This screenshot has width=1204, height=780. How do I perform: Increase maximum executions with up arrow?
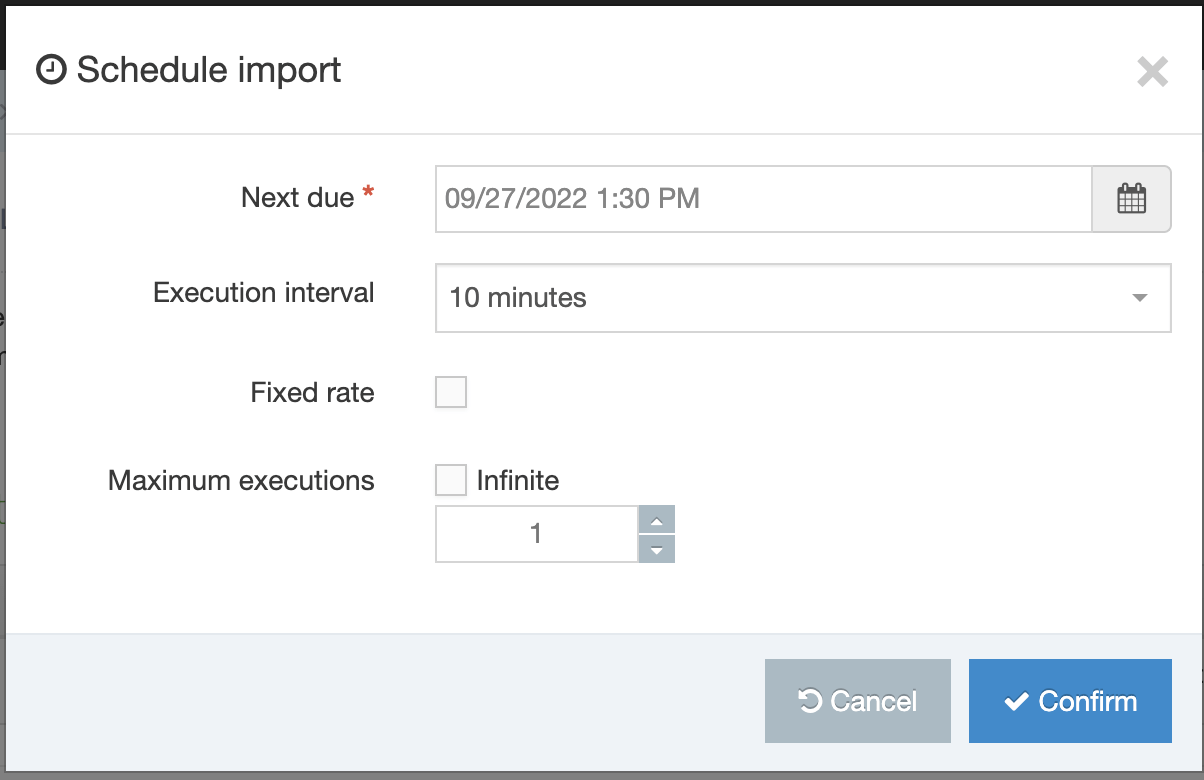click(x=656, y=520)
